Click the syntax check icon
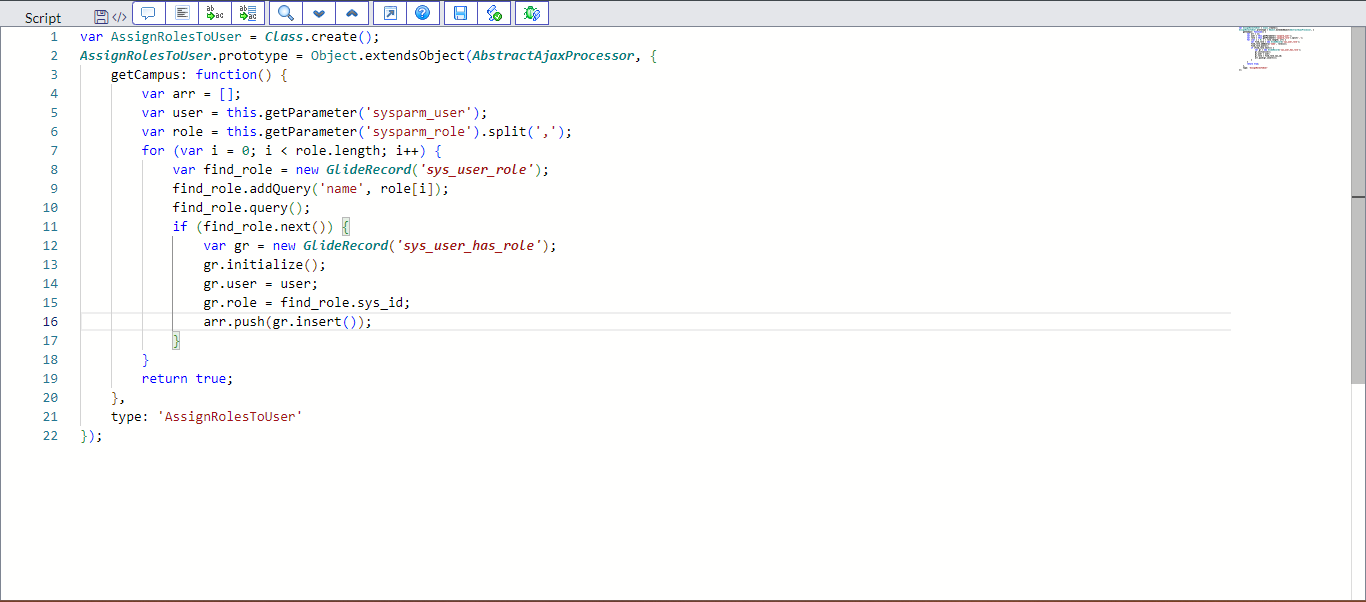The height and width of the screenshot is (602, 1366). click(x=494, y=12)
